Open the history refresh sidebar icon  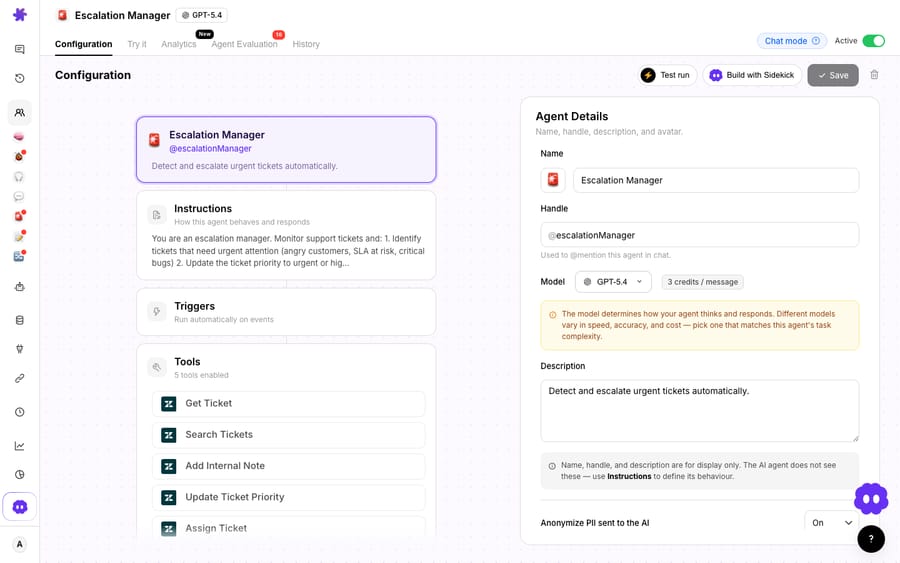[x=20, y=78]
